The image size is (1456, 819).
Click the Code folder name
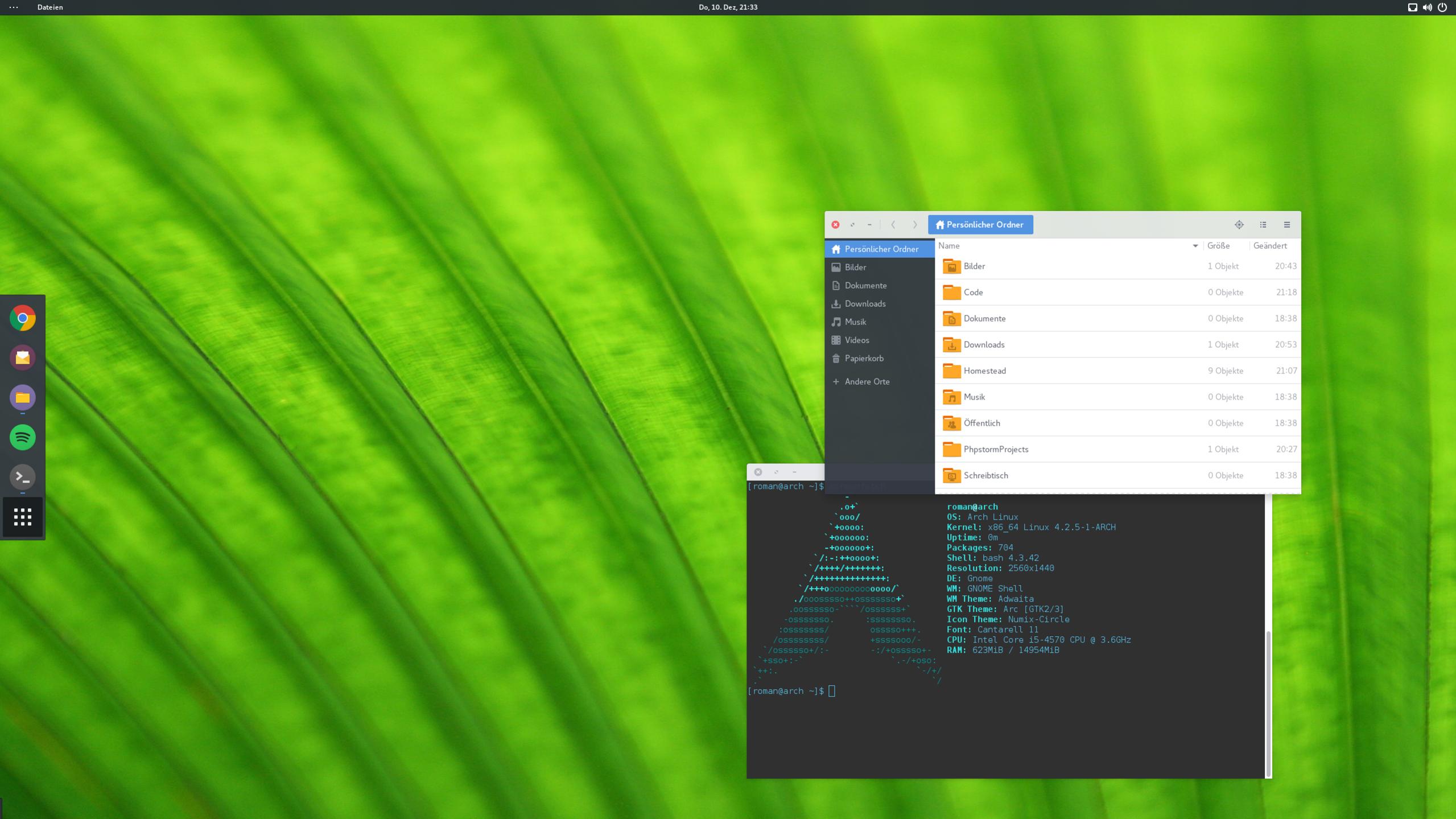(x=974, y=293)
